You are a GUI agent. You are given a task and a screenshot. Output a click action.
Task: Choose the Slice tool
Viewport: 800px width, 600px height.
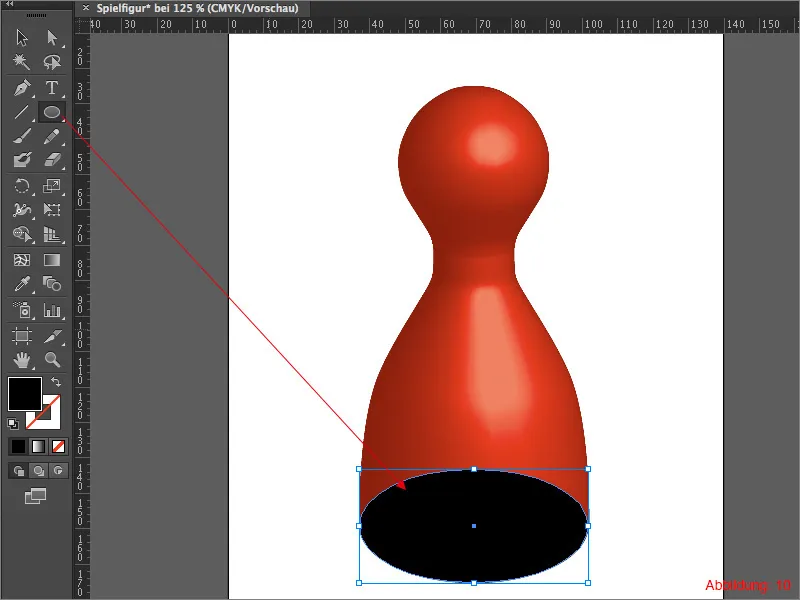coord(52,336)
